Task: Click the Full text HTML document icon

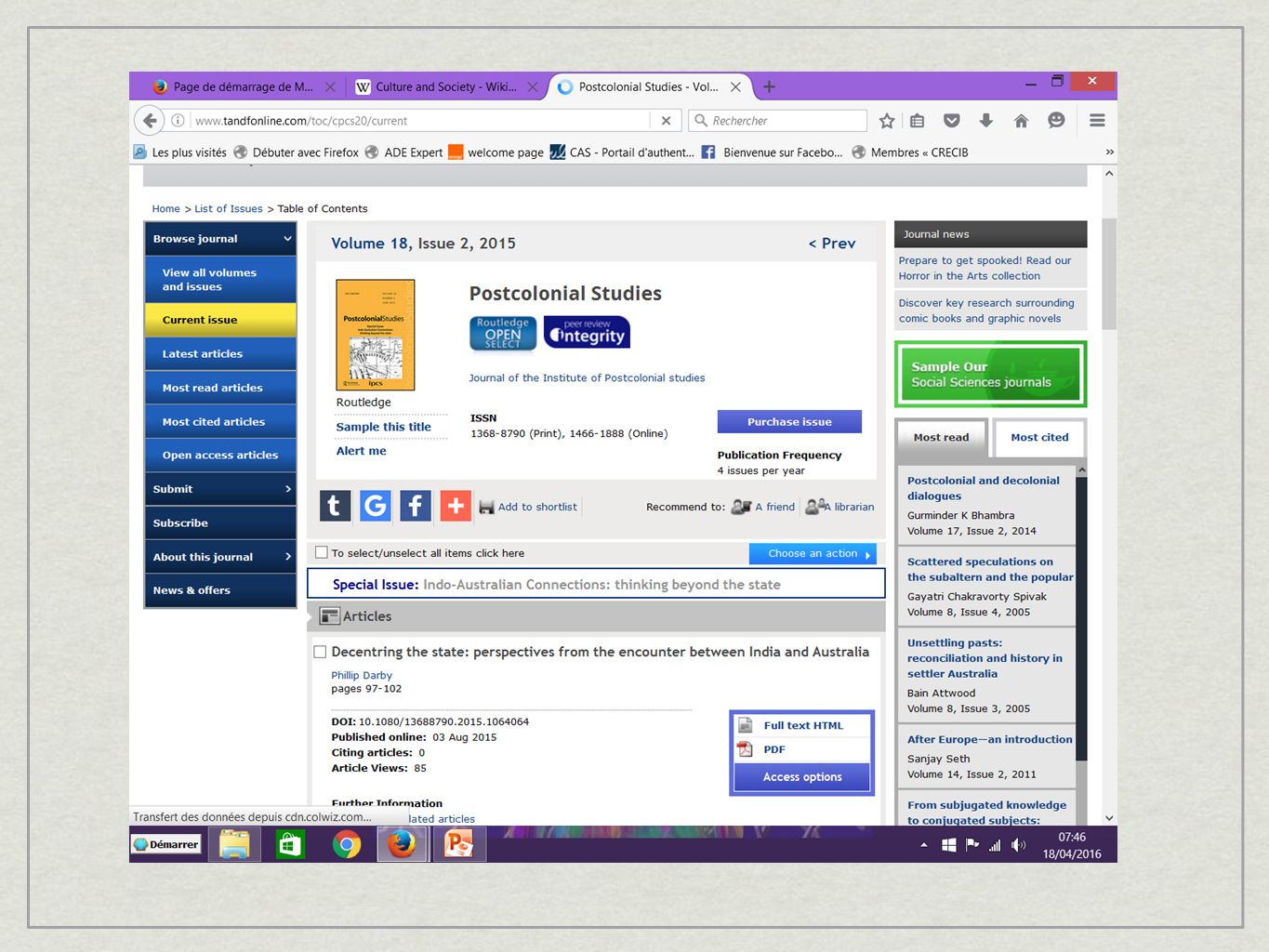Action: 746,725
